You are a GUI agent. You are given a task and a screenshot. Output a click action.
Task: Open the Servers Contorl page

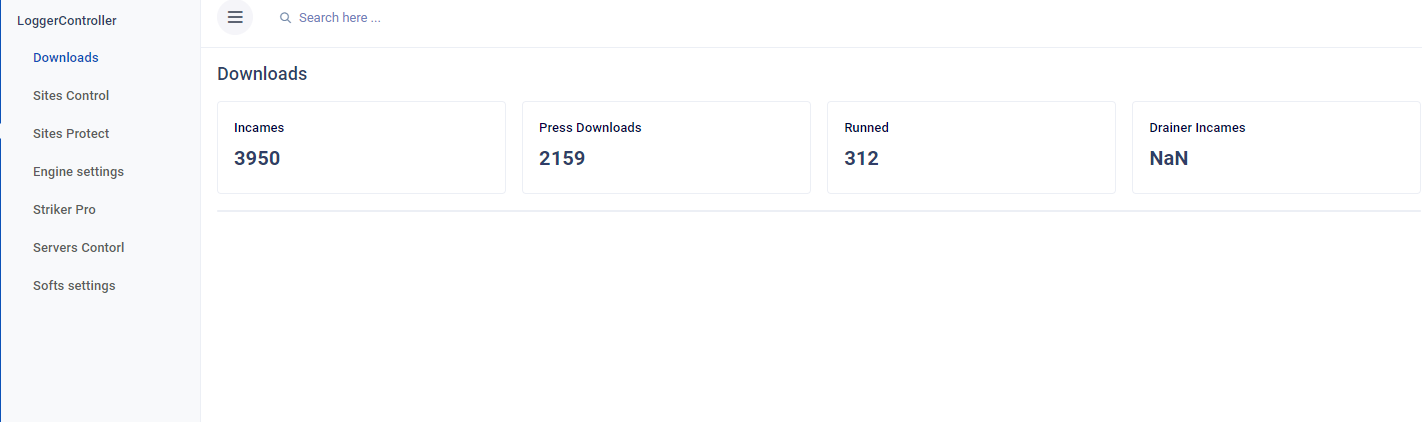tap(78, 248)
